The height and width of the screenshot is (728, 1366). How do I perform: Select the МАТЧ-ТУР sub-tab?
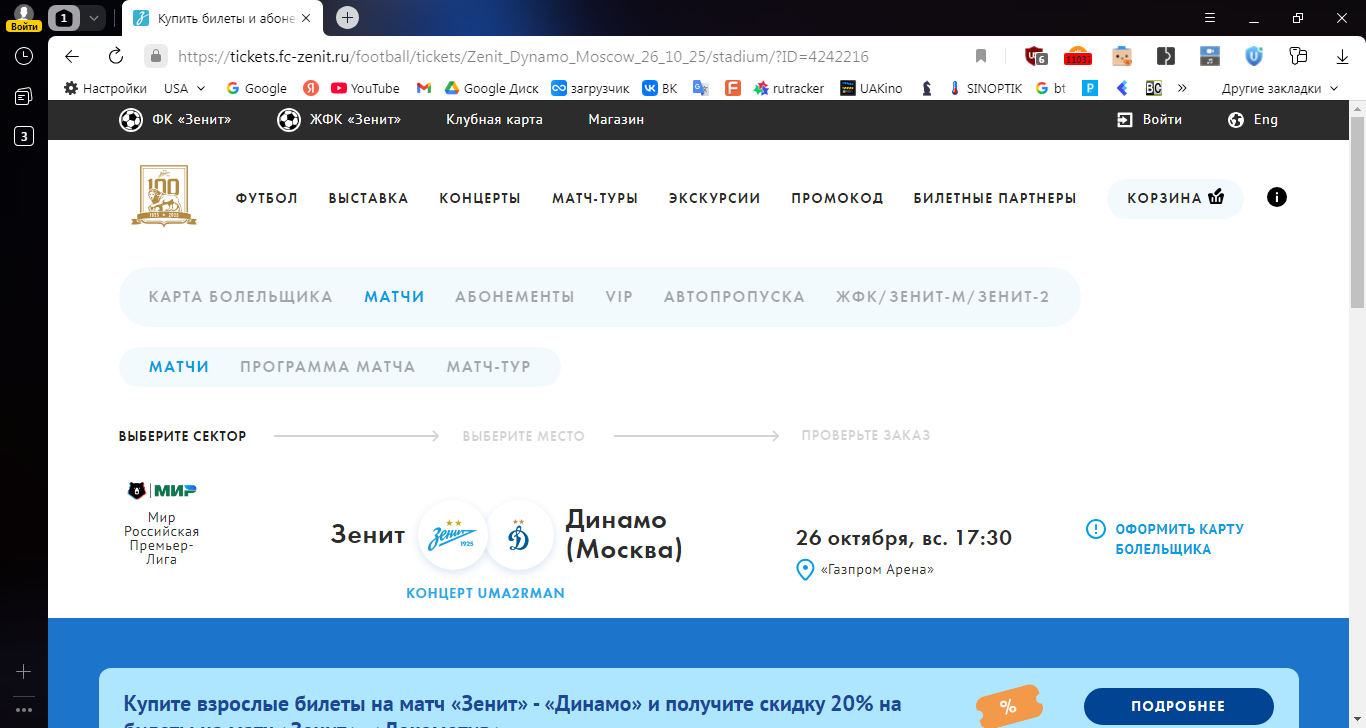pyautogui.click(x=489, y=367)
